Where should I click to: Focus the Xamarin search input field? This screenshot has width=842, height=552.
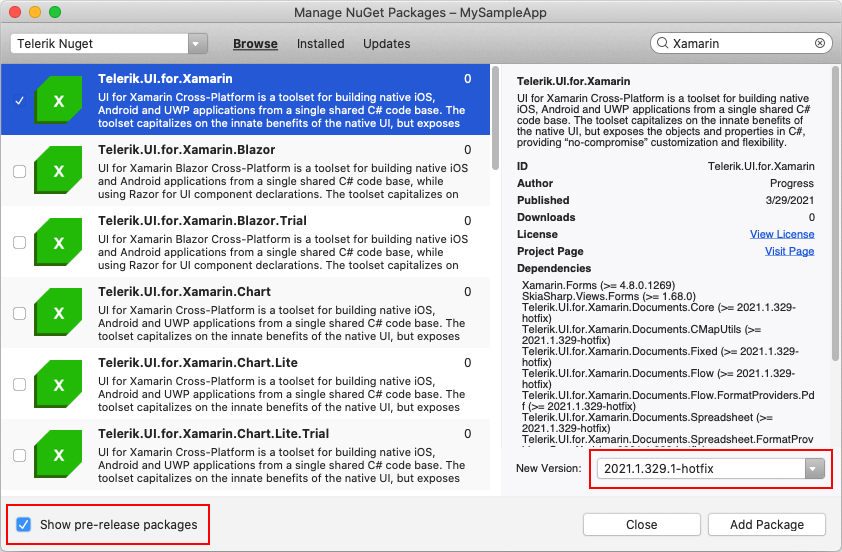(x=741, y=43)
